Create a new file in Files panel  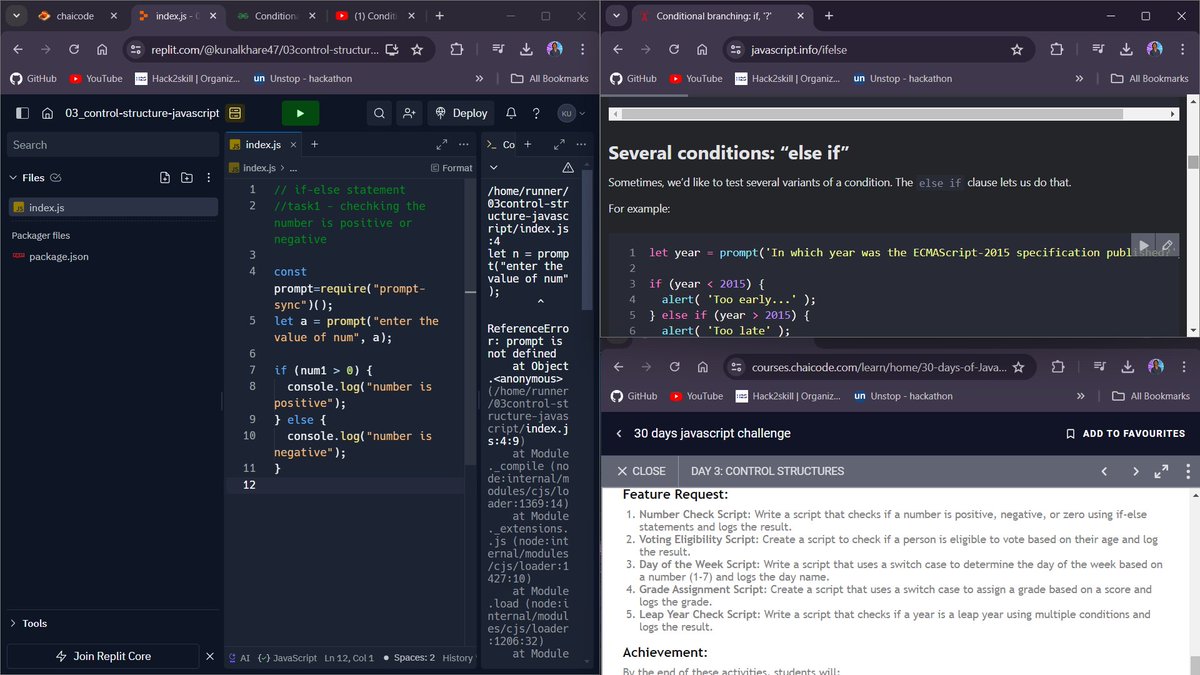tap(165, 178)
